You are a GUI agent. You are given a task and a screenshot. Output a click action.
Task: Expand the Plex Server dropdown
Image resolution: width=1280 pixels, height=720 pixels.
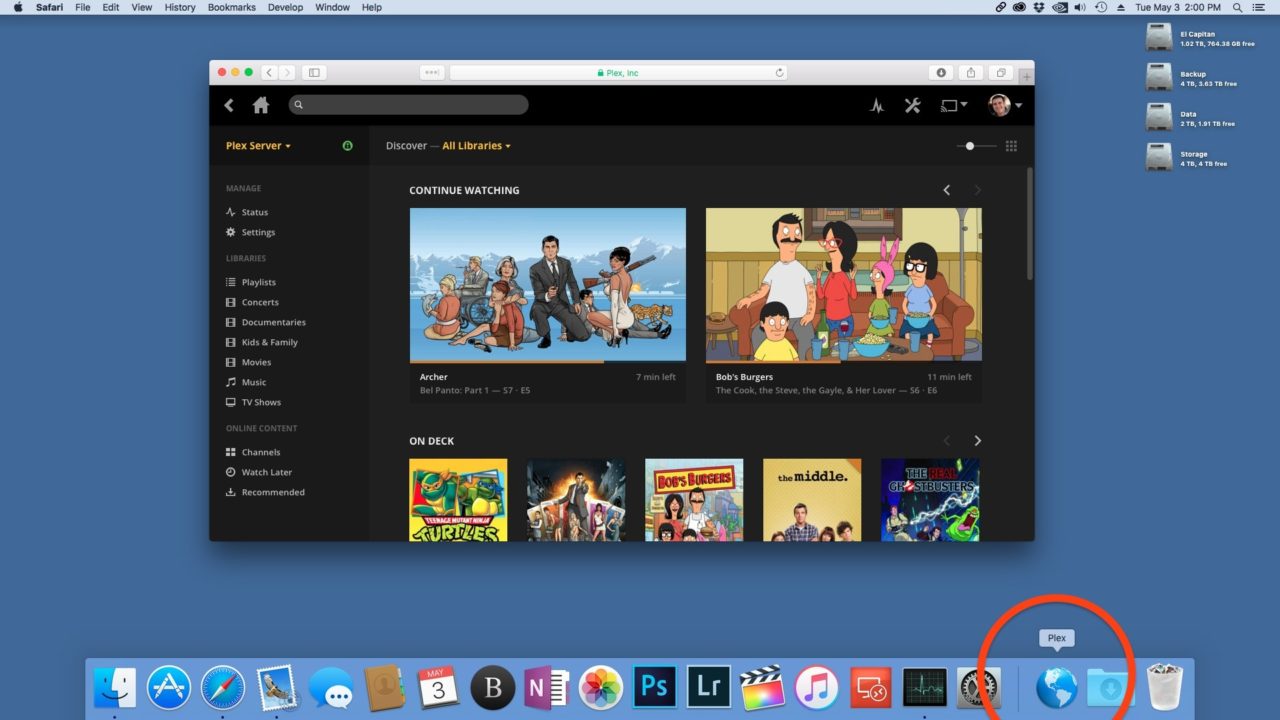tap(258, 146)
